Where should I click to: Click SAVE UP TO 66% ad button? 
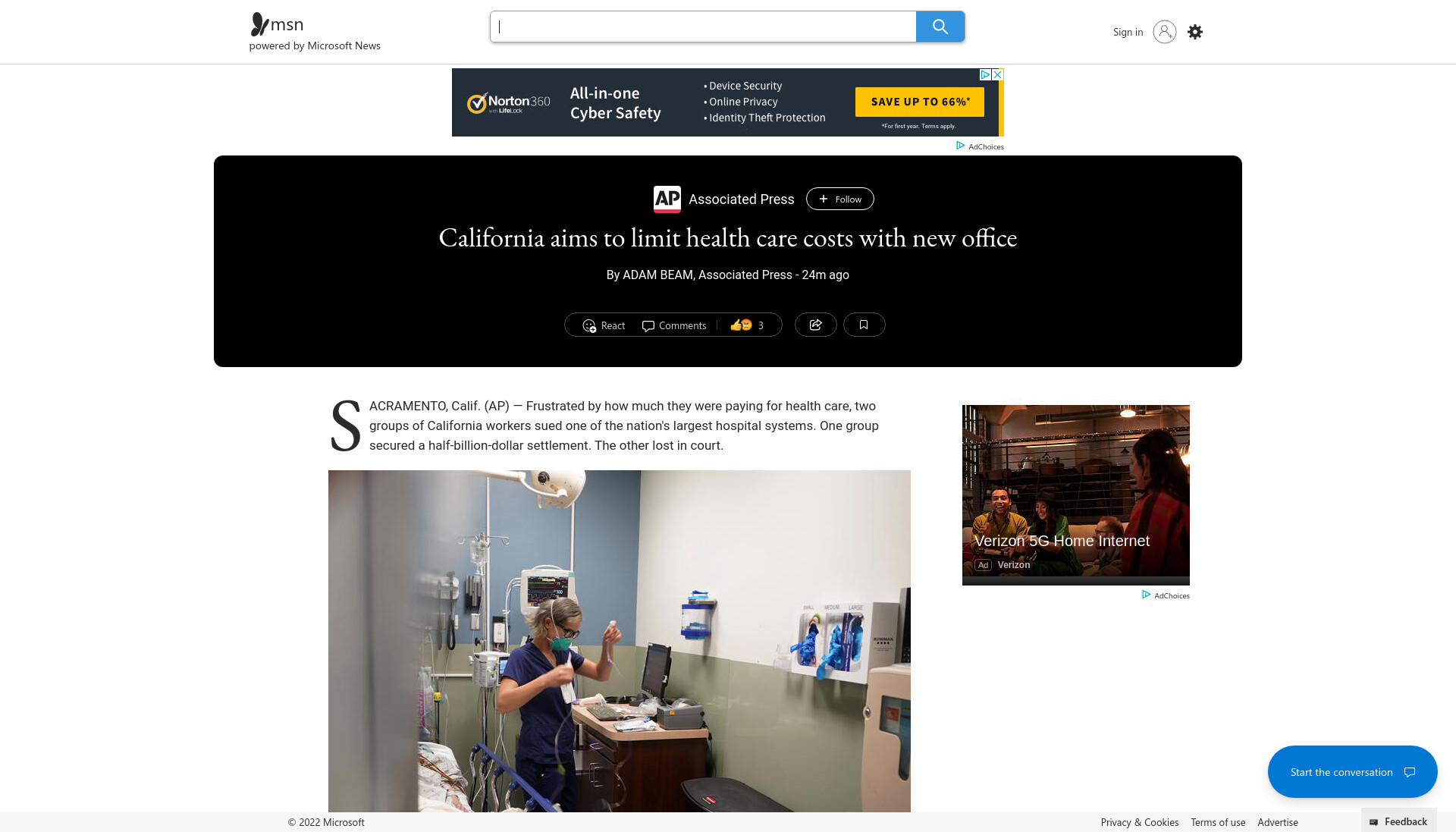(x=920, y=102)
